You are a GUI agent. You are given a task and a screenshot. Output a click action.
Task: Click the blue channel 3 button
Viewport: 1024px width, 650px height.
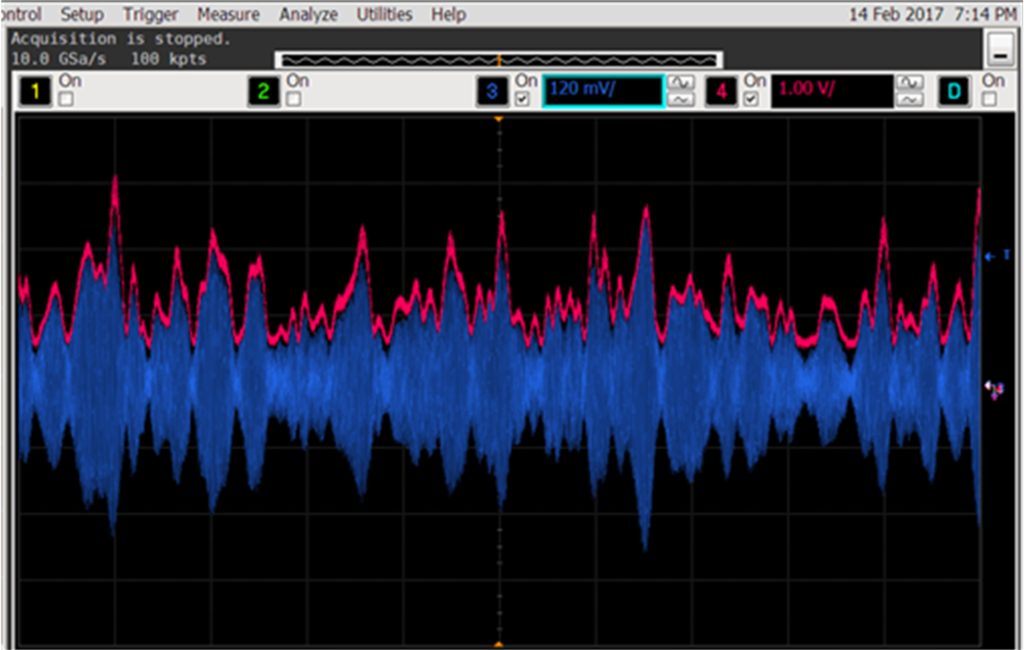click(492, 90)
